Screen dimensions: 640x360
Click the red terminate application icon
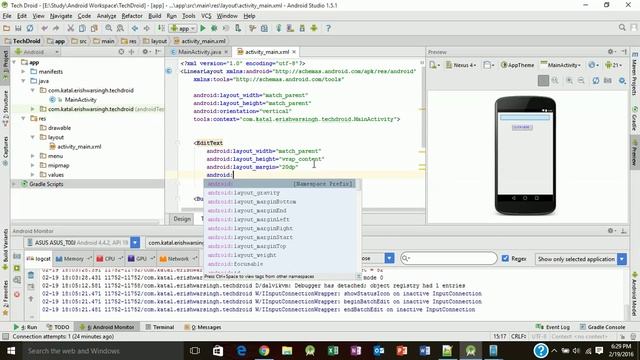point(17,294)
